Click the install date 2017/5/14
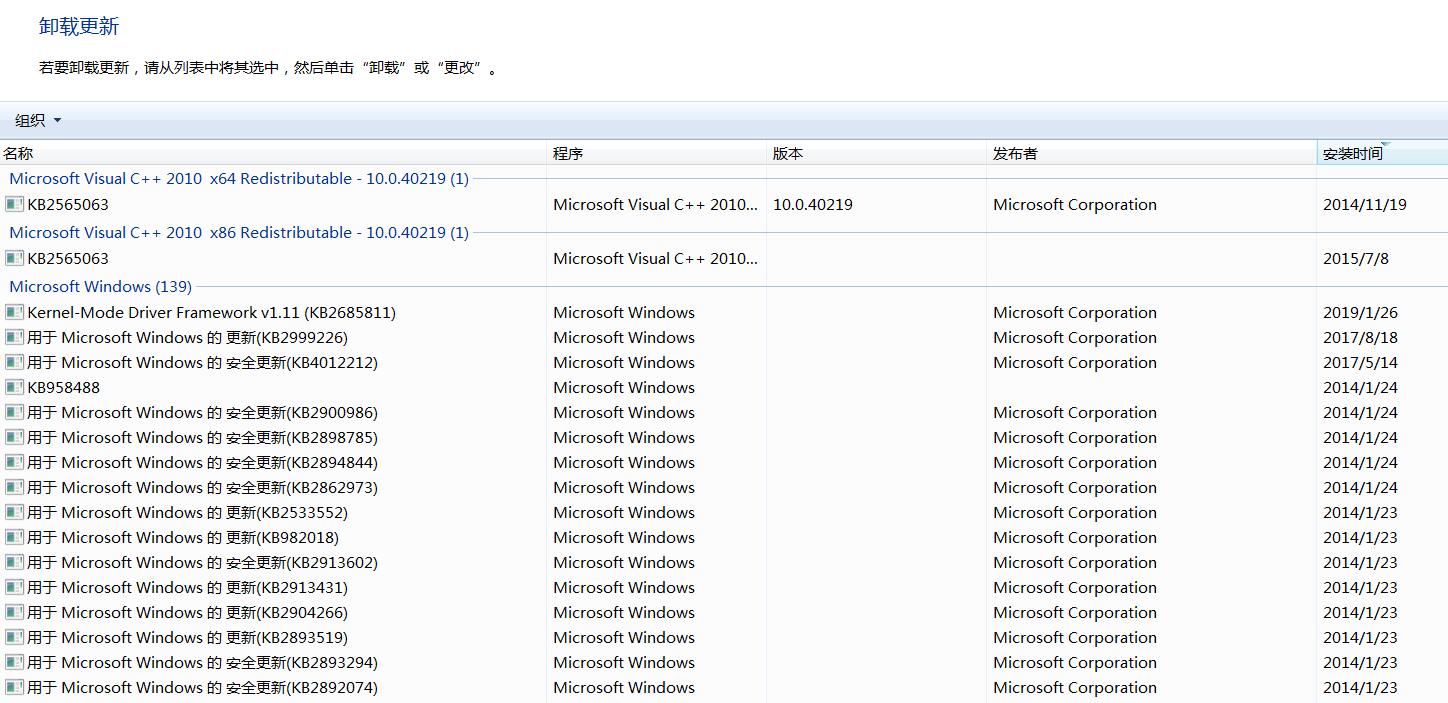This screenshot has width=1448, height=703. (1360, 362)
